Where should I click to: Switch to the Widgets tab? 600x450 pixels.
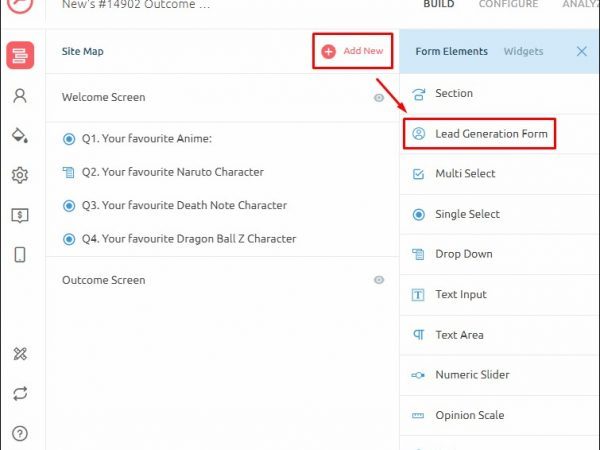(523, 51)
